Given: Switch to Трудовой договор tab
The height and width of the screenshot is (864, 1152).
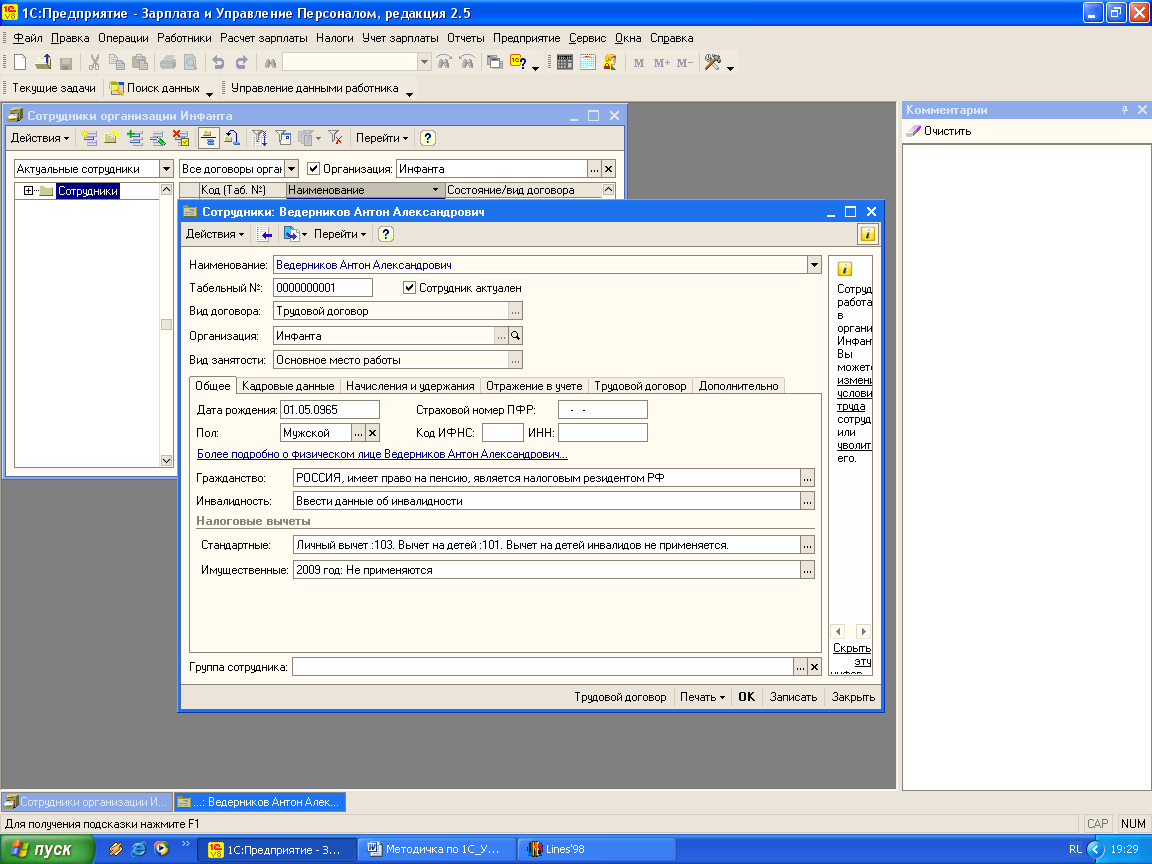Looking at the screenshot, I should pos(640,386).
